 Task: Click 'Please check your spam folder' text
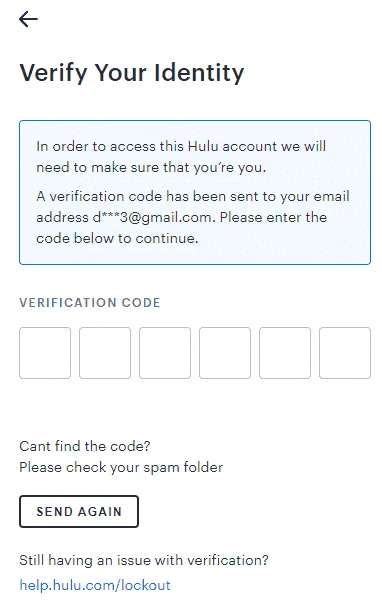coord(121,467)
